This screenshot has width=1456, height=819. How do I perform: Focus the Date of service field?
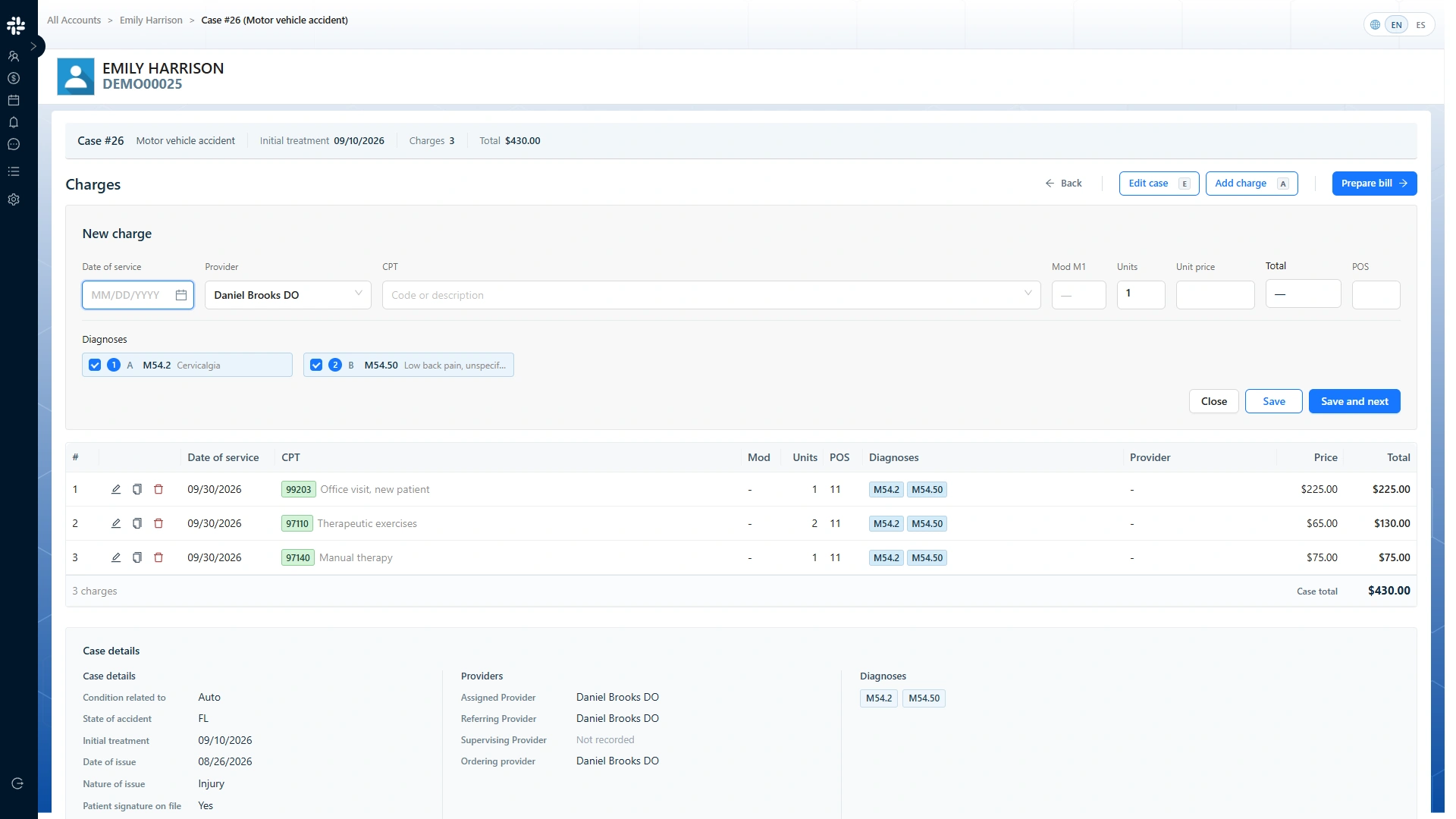(138, 295)
